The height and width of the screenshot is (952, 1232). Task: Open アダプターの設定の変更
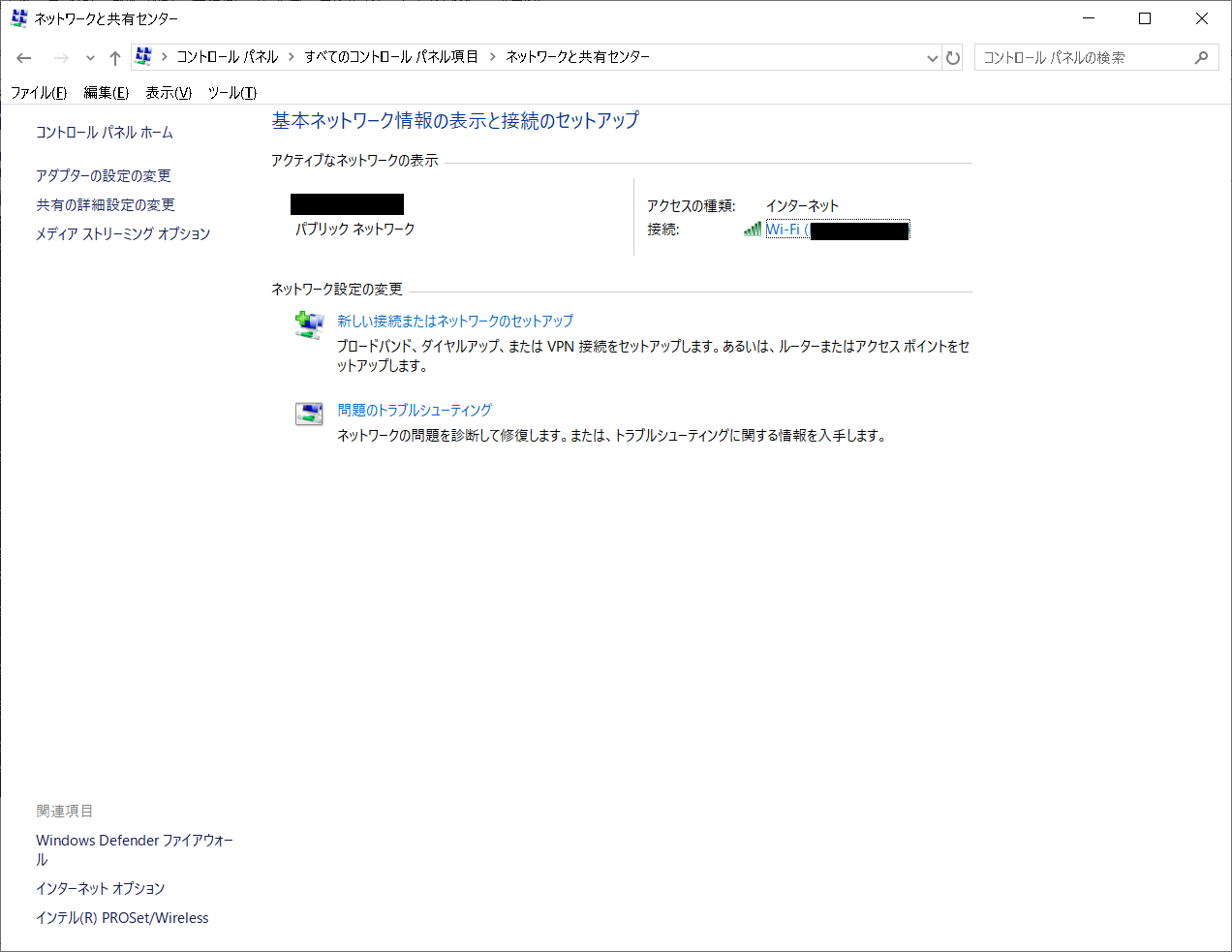pyautogui.click(x=102, y=175)
